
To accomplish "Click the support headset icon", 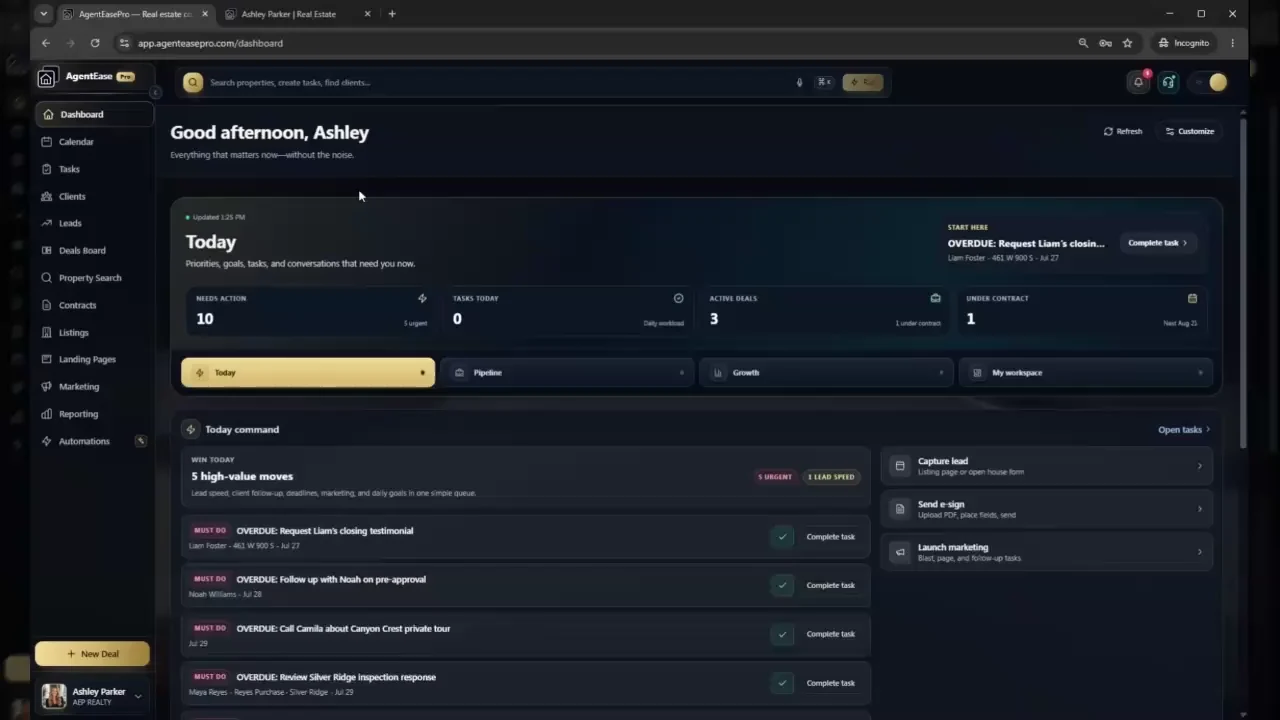I will pyautogui.click(x=1168, y=82).
